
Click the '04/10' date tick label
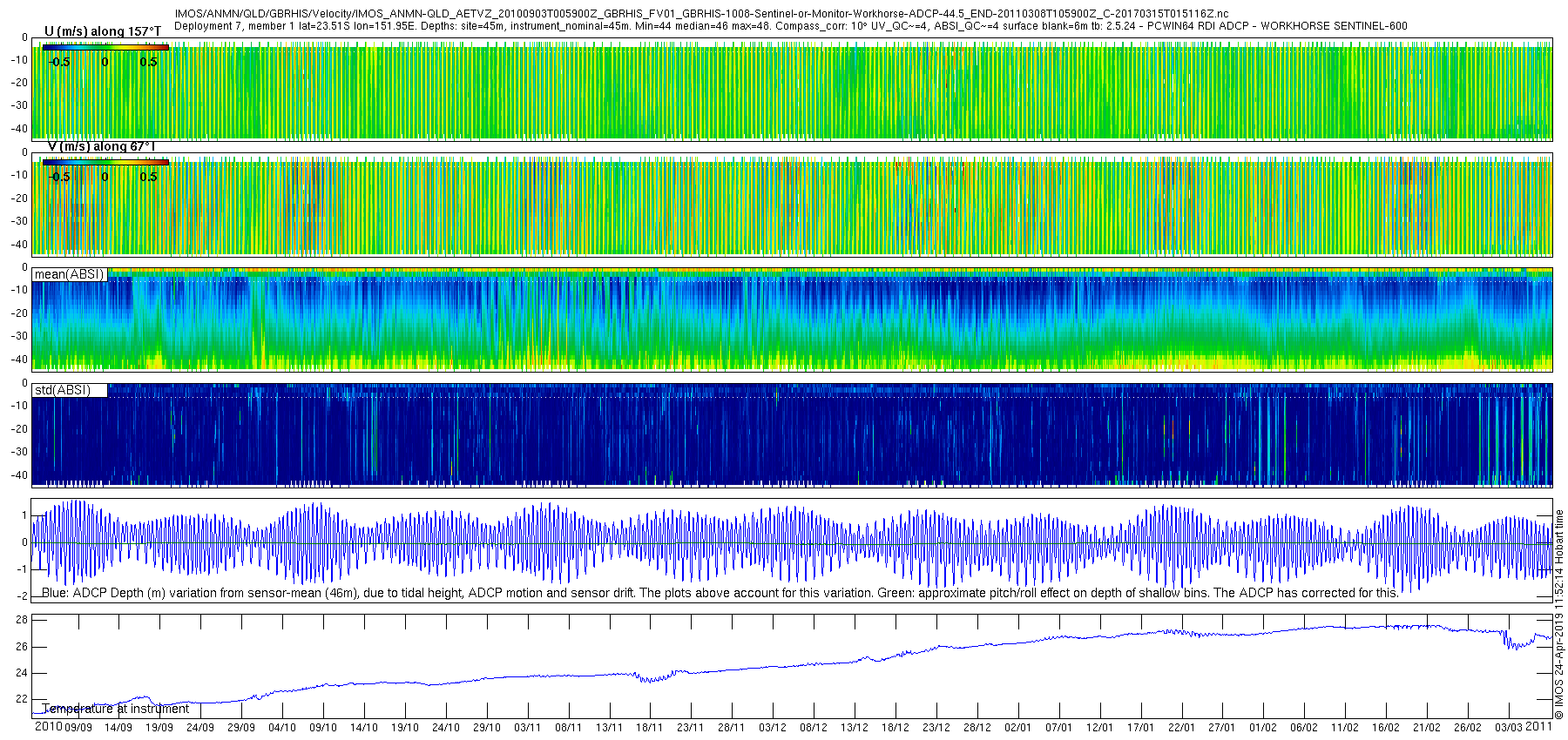click(282, 727)
